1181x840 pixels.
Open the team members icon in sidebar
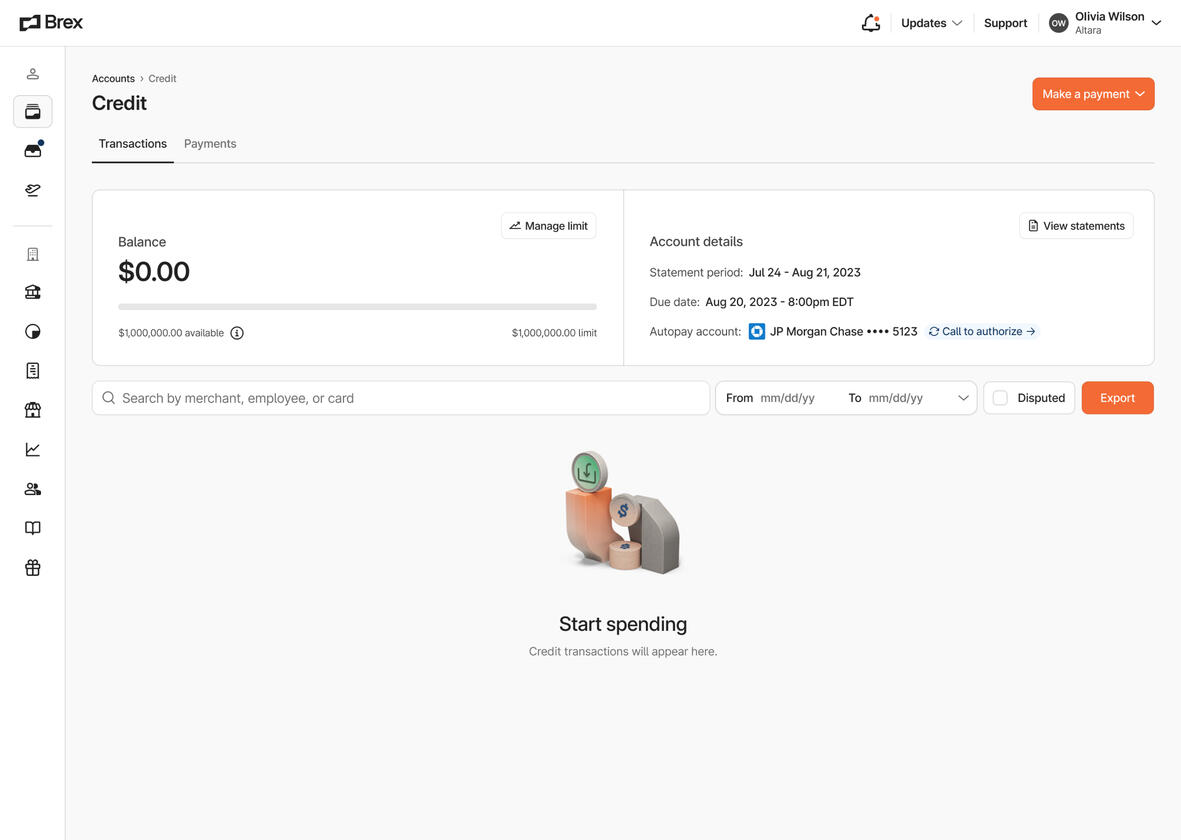[x=32, y=488]
